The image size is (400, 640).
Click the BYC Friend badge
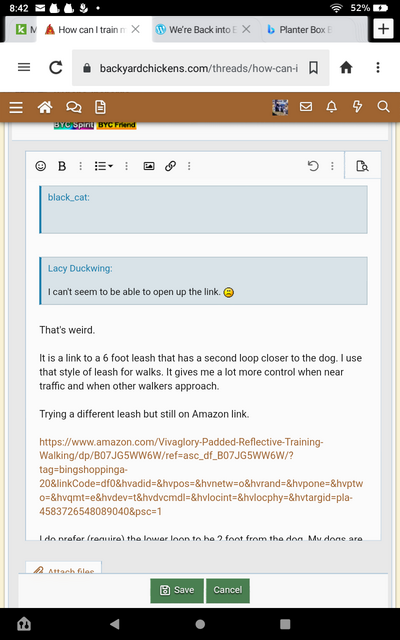tap(116, 125)
